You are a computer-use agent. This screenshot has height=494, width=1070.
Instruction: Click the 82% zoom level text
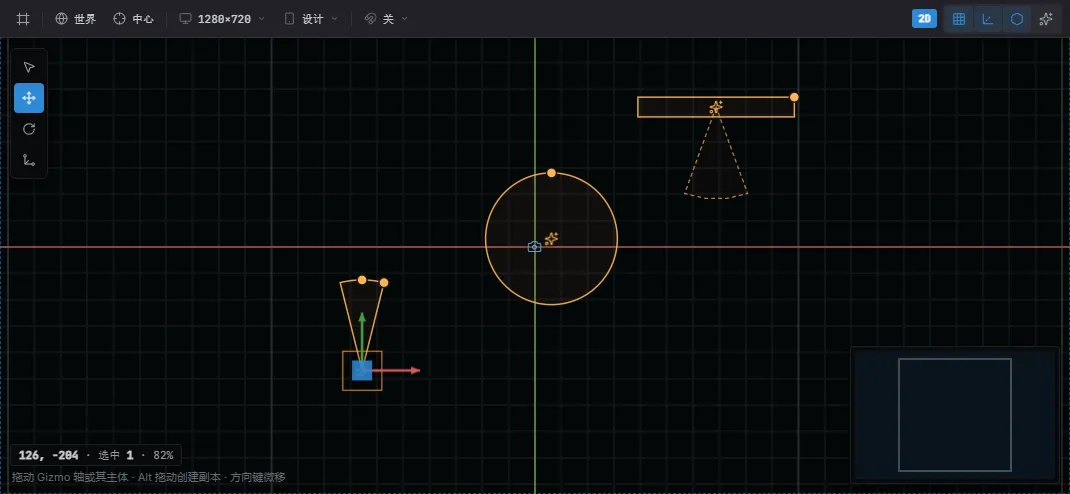[163, 454]
